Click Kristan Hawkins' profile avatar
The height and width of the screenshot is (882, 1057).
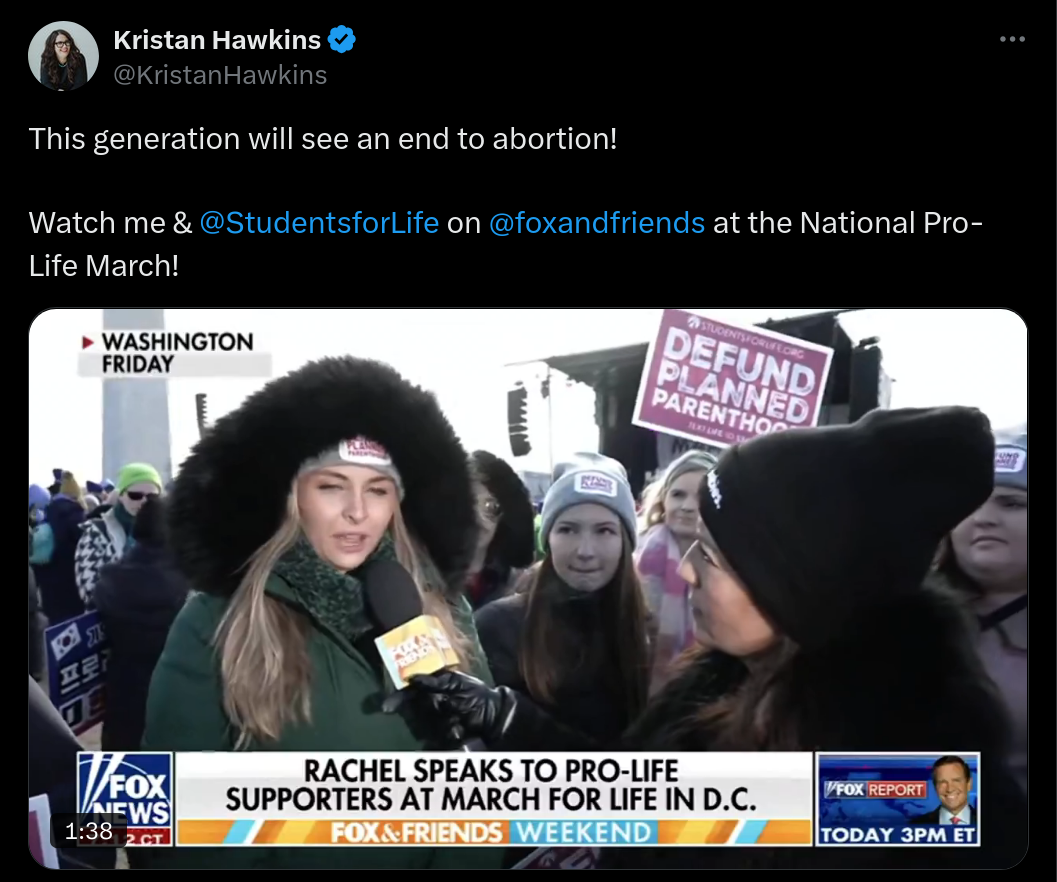coord(63,56)
